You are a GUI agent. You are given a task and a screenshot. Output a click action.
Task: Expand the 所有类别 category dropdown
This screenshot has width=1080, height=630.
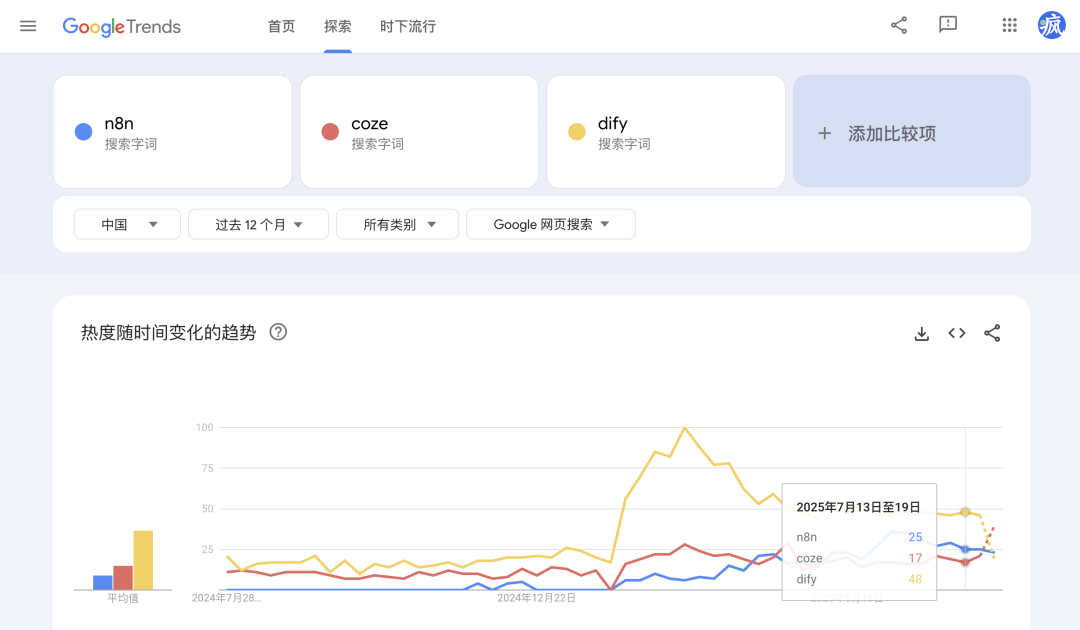coord(398,225)
